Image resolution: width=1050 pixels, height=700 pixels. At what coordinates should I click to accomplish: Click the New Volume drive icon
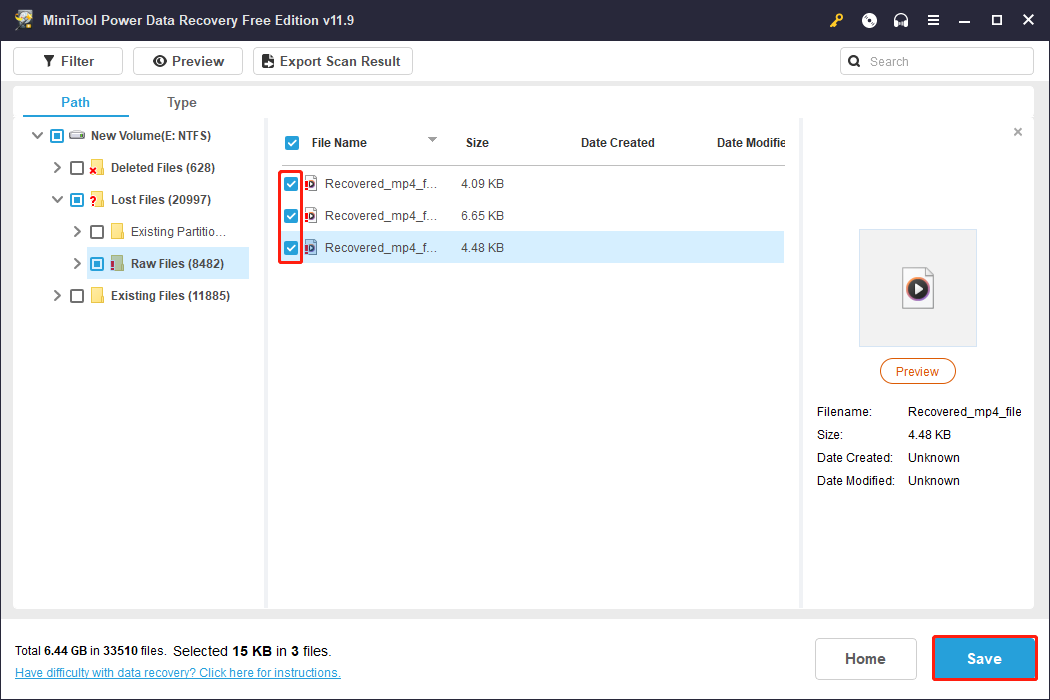pyautogui.click(x=77, y=135)
